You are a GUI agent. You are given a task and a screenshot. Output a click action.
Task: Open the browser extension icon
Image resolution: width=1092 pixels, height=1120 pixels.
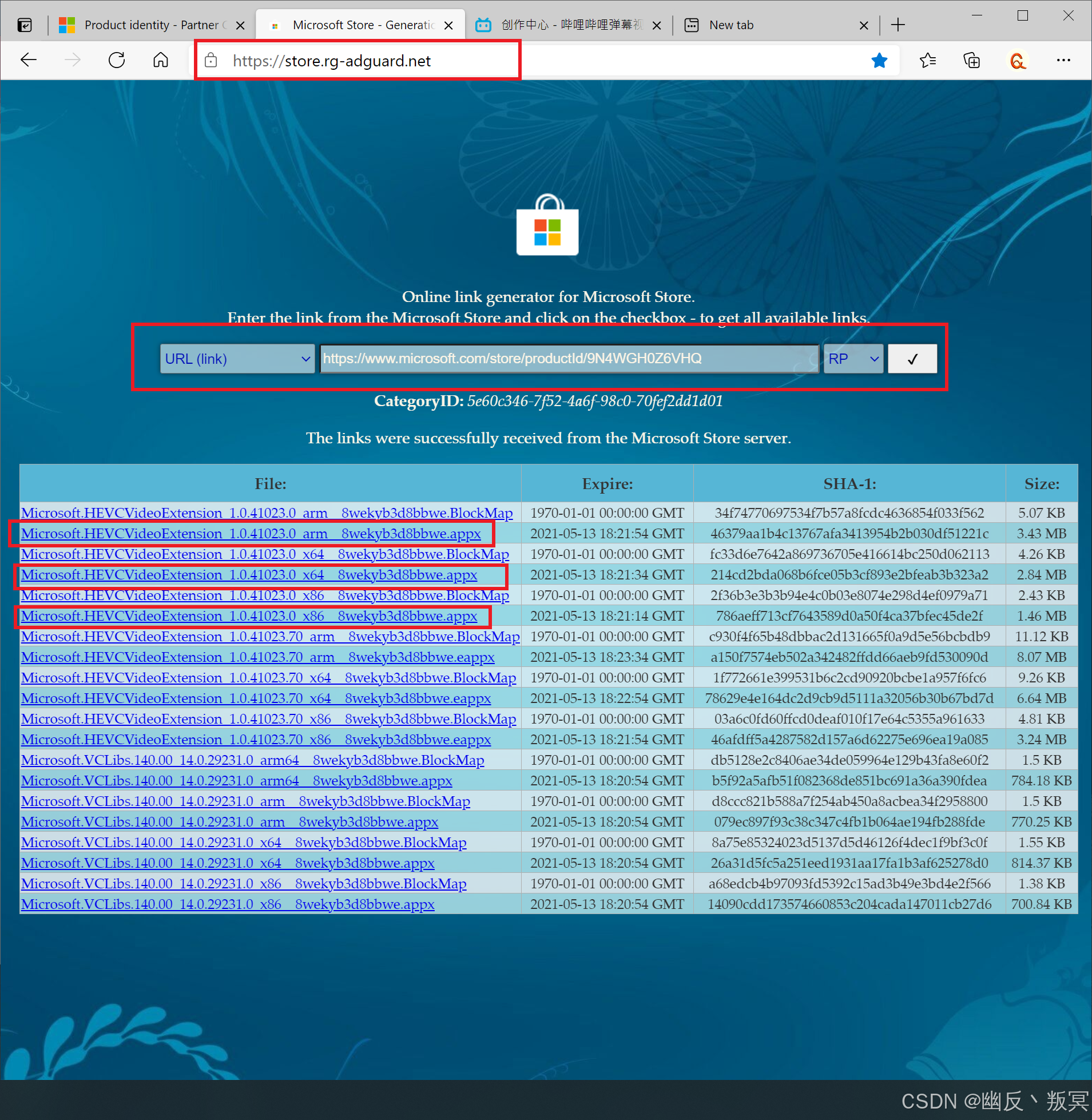[1018, 60]
